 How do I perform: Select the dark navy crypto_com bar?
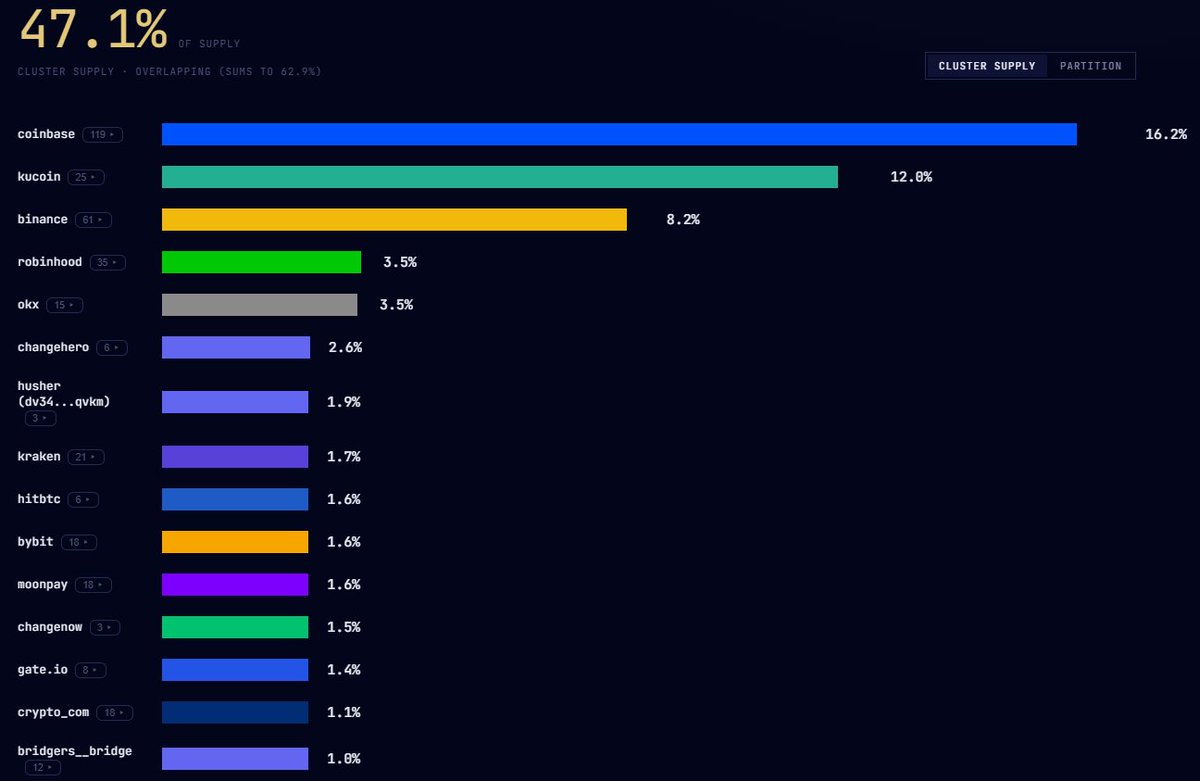click(235, 712)
